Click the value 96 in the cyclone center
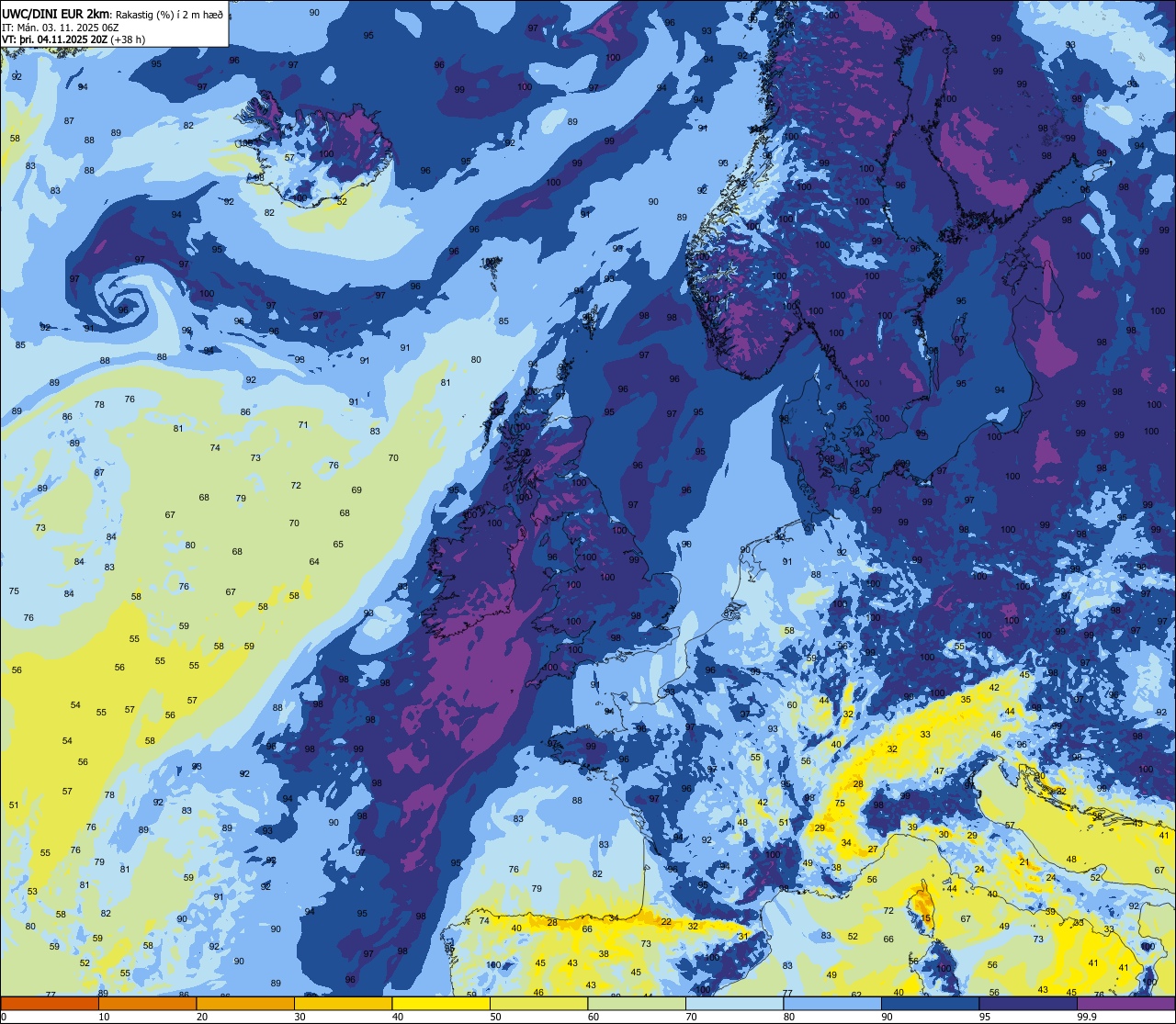 (x=123, y=309)
